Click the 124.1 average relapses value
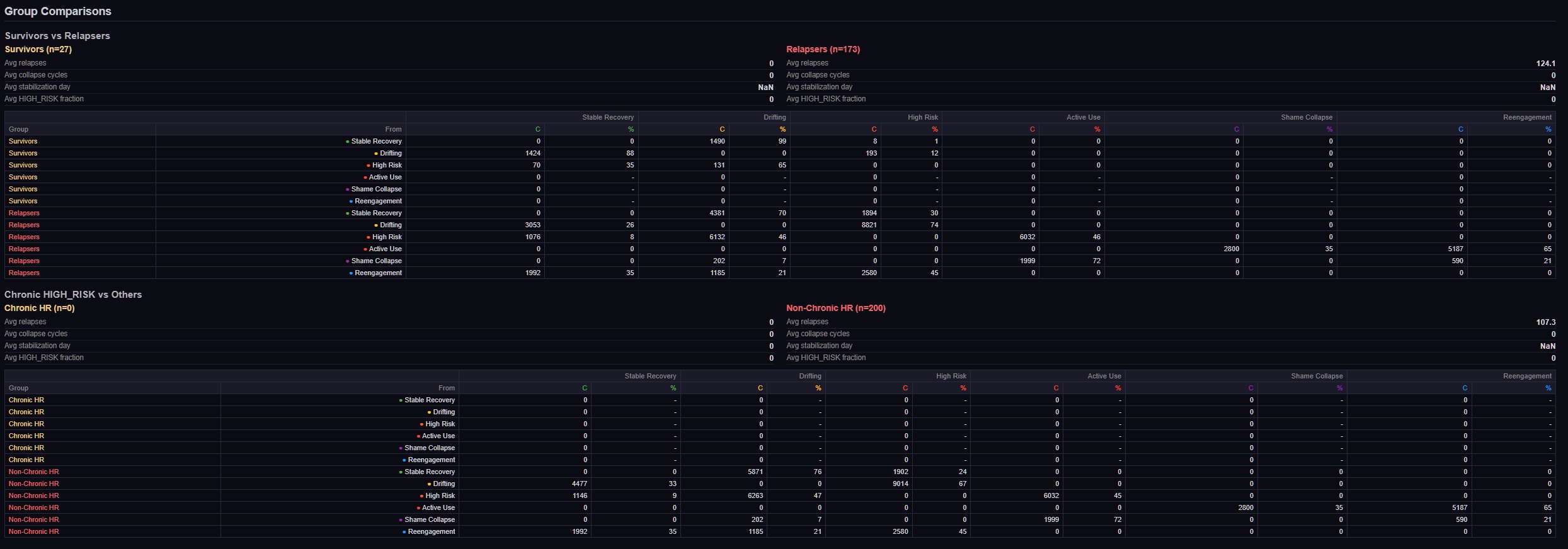Screen dimensions: 1568x549 click(1545, 64)
